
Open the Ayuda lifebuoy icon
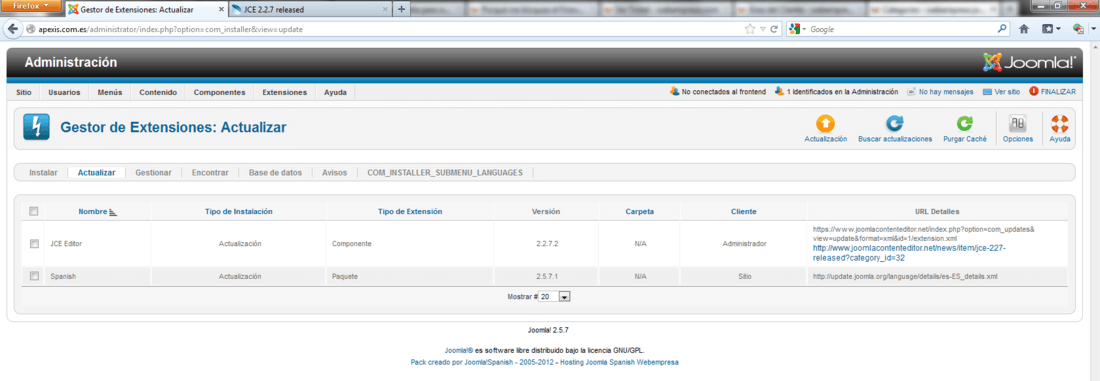(x=1059, y=124)
